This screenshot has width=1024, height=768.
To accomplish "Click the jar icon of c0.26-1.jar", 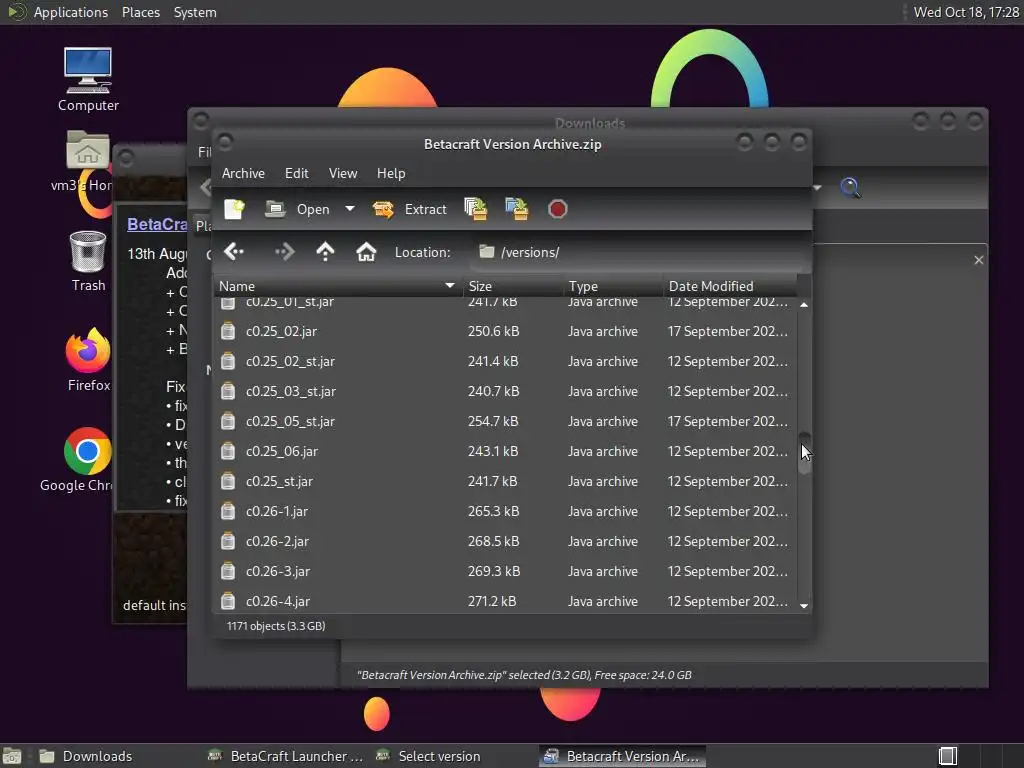I will [227, 511].
